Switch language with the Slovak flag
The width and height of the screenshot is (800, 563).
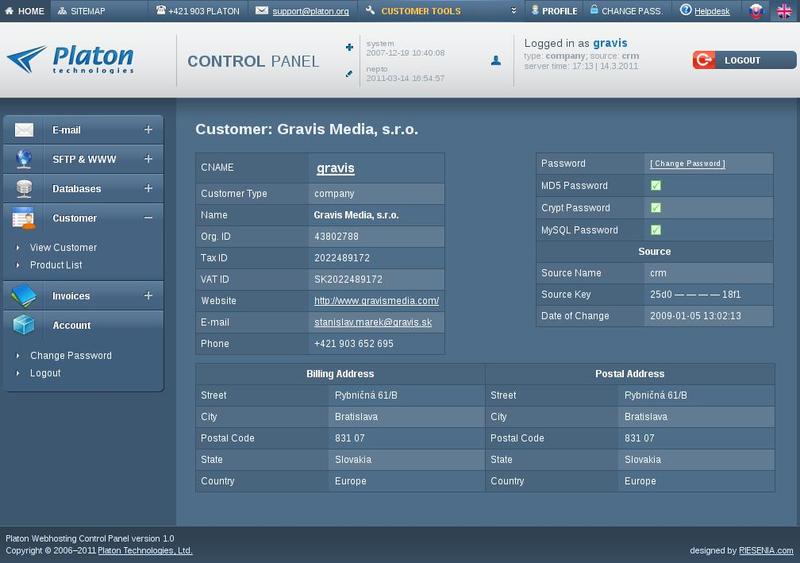point(756,11)
